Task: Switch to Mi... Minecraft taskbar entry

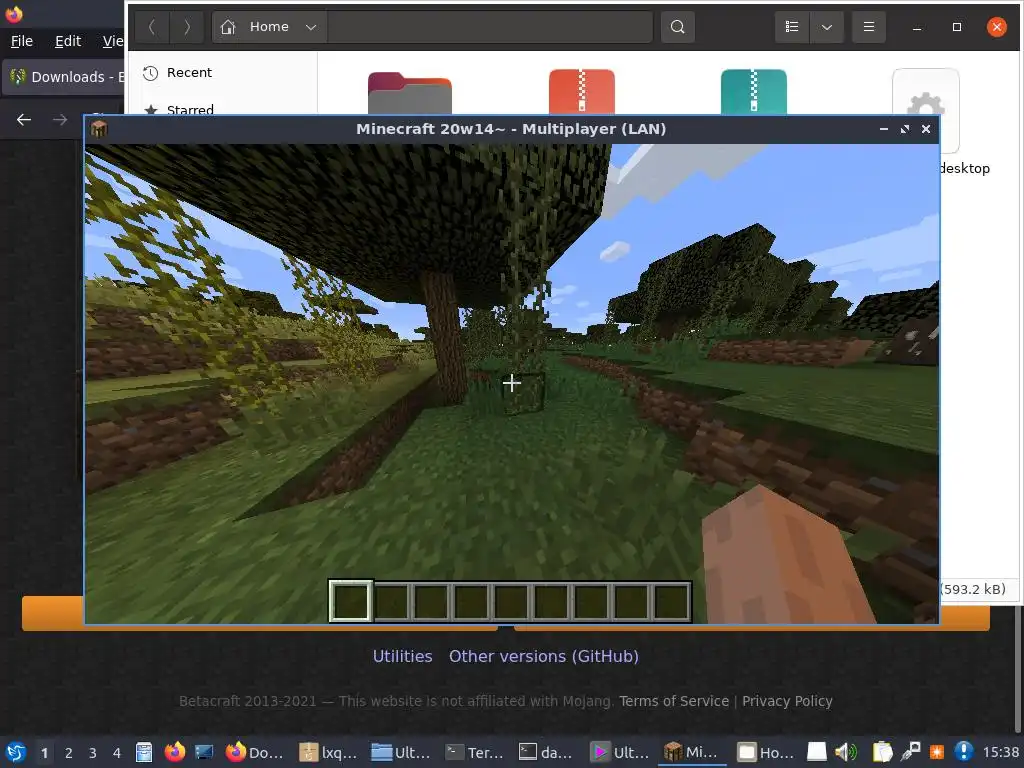Action: (692, 752)
